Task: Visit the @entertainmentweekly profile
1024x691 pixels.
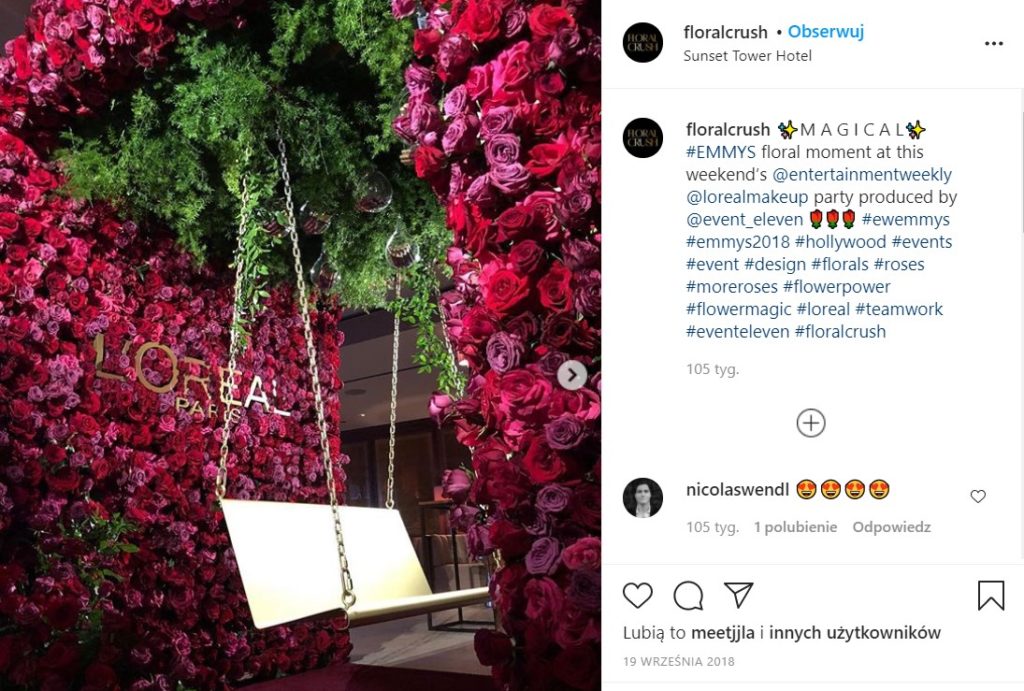Action: 861,175
